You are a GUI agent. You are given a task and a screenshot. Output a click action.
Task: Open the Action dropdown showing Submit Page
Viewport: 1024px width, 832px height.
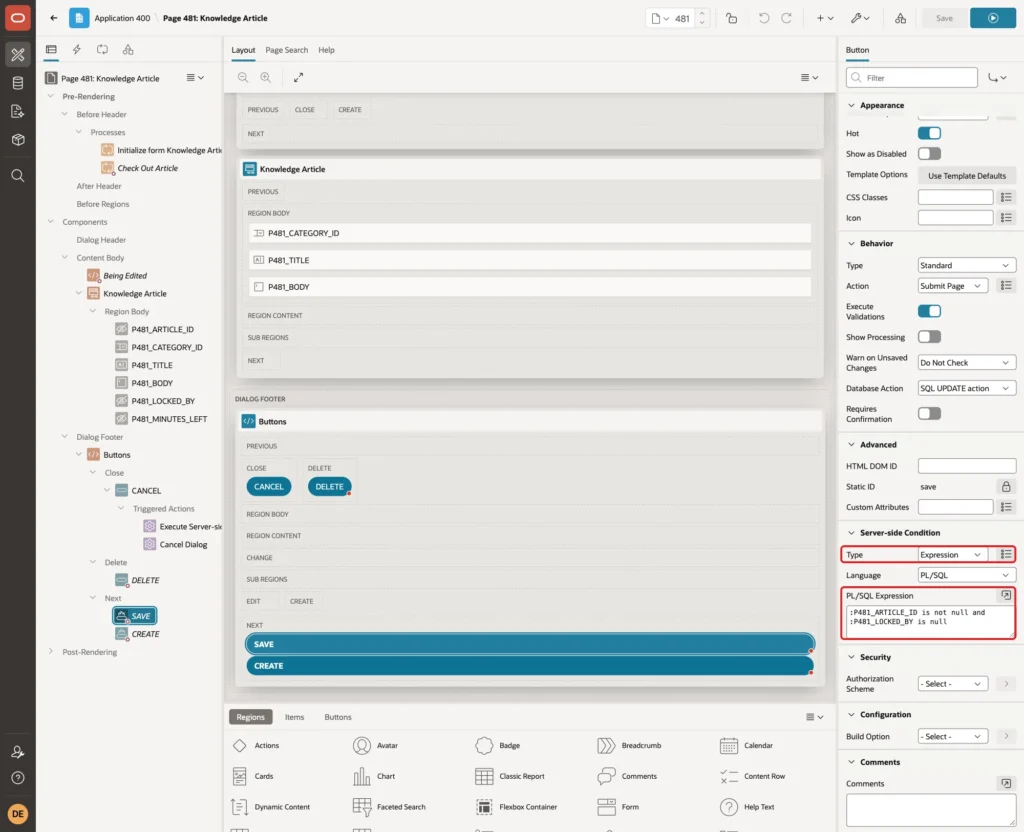[x=953, y=285]
